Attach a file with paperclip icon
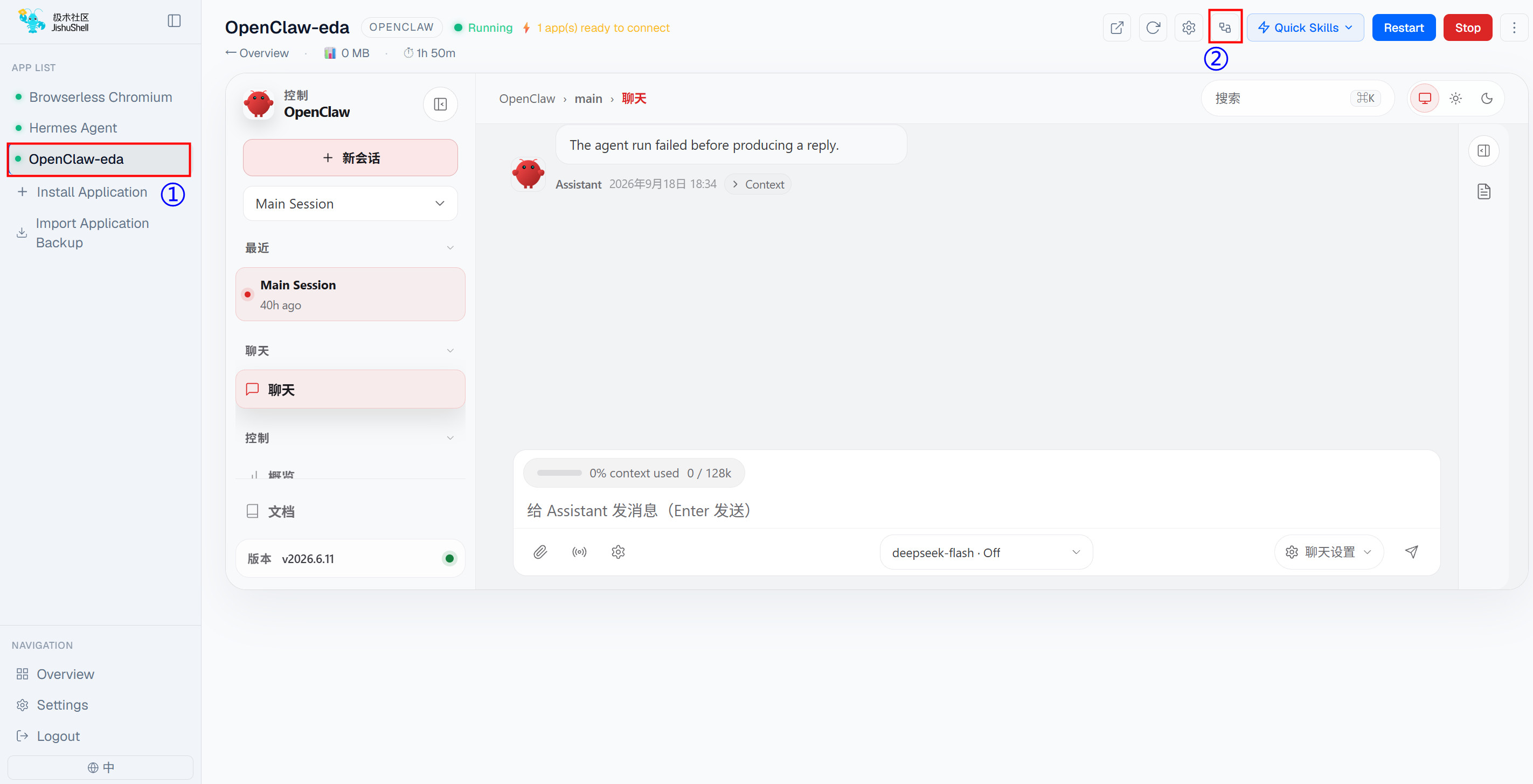Viewport: 1533px width, 784px height. [540, 552]
